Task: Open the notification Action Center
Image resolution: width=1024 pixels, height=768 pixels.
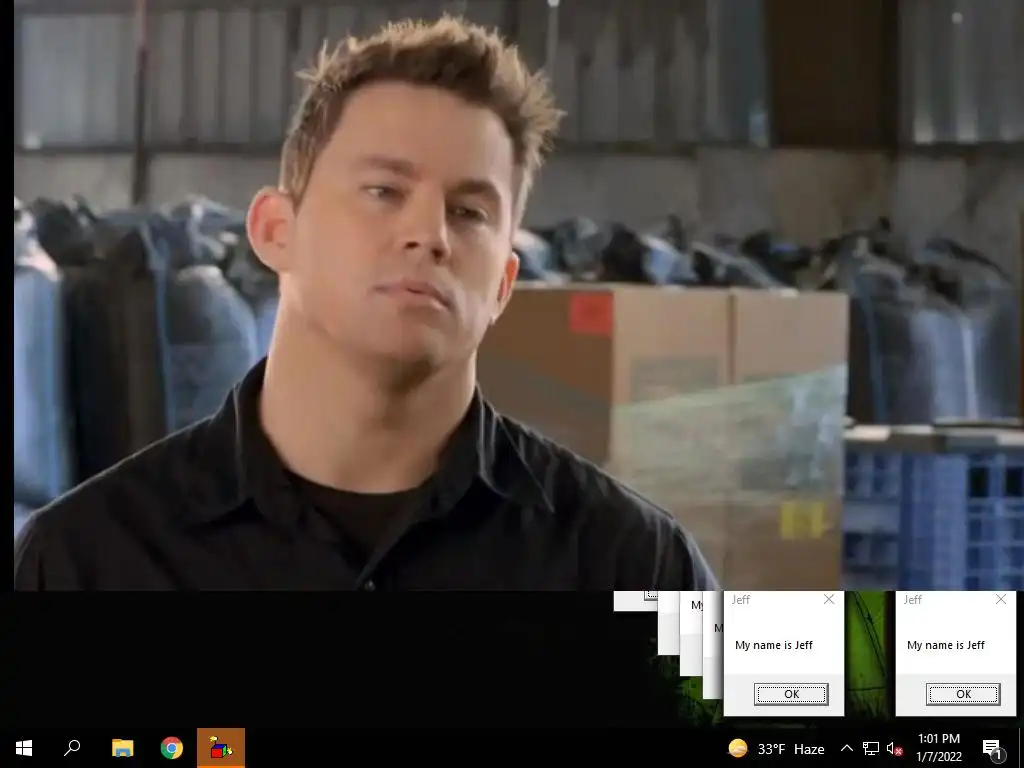Action: point(993,748)
